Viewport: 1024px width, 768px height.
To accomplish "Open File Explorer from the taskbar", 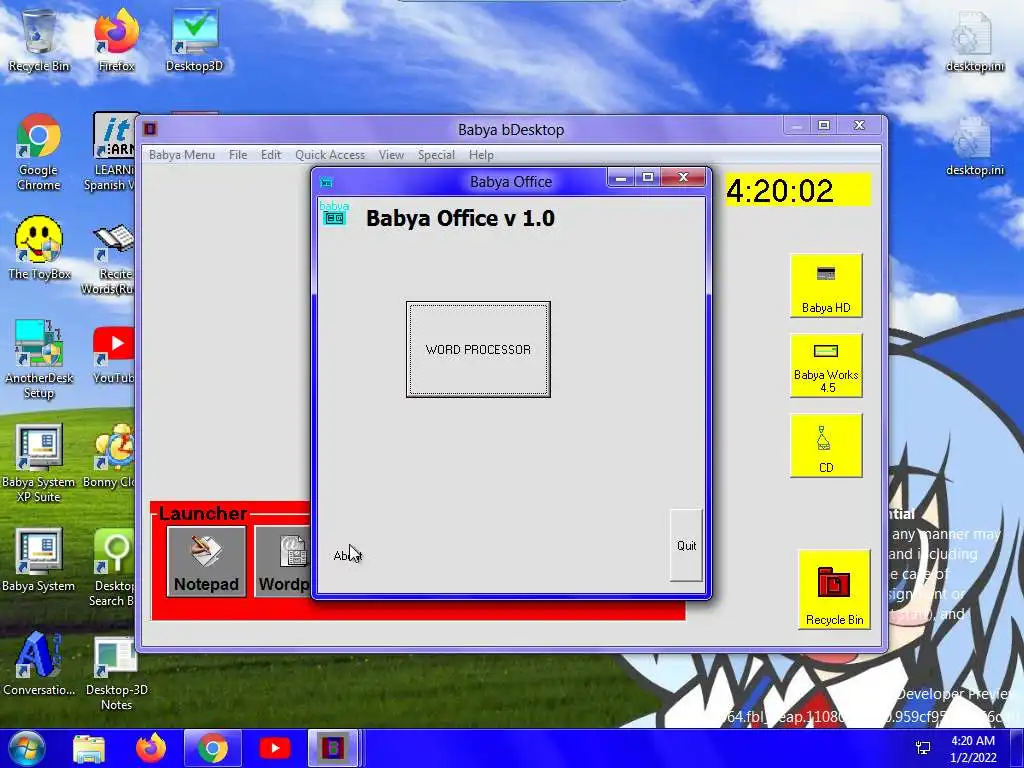I will pyautogui.click(x=89, y=748).
